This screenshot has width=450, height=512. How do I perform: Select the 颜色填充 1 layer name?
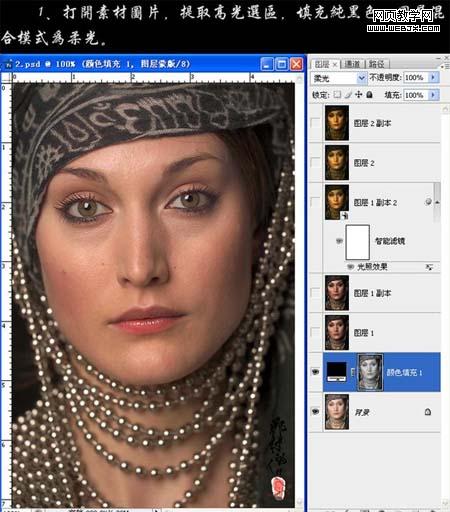coord(404,372)
